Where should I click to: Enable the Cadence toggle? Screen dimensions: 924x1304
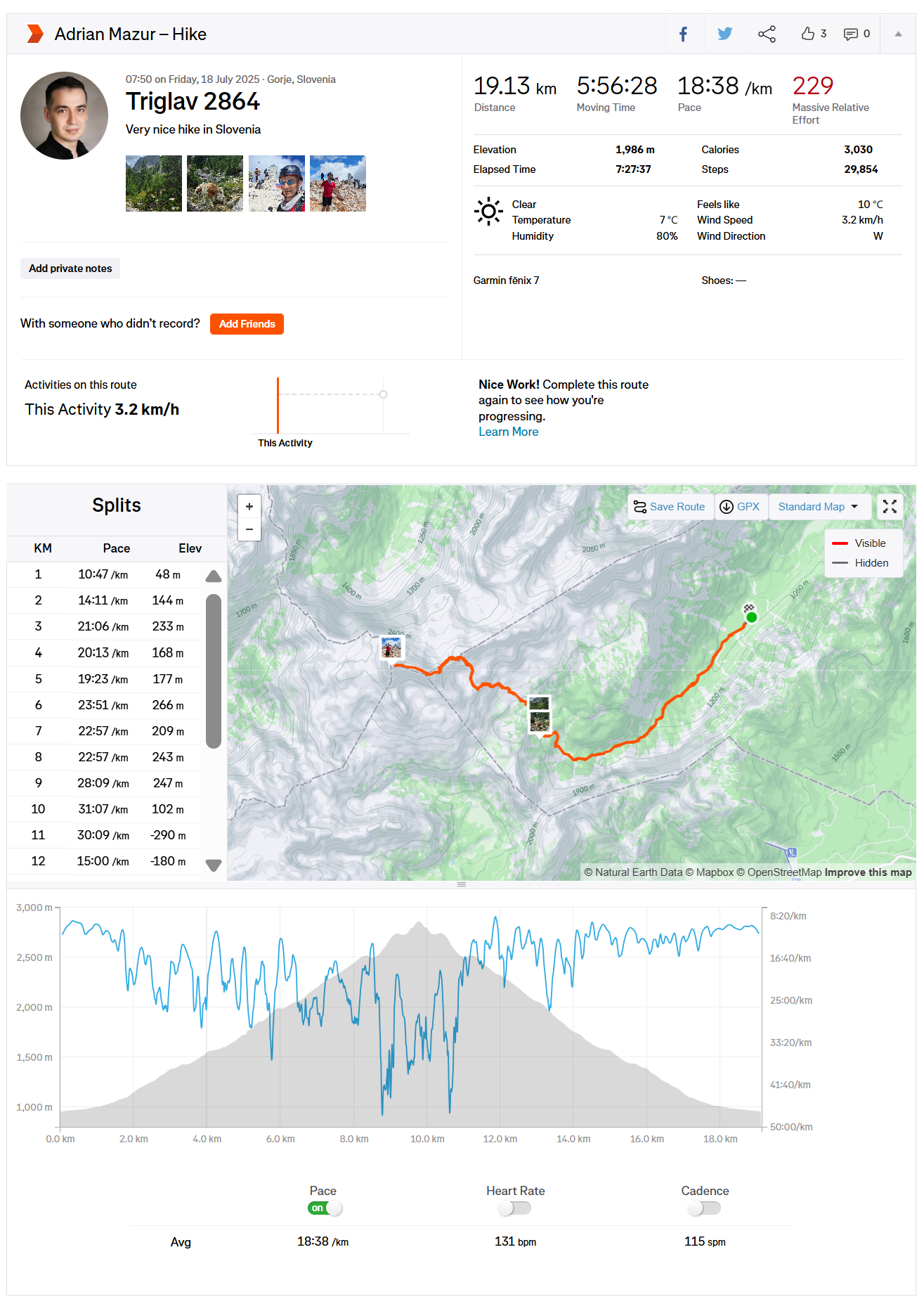704,1208
